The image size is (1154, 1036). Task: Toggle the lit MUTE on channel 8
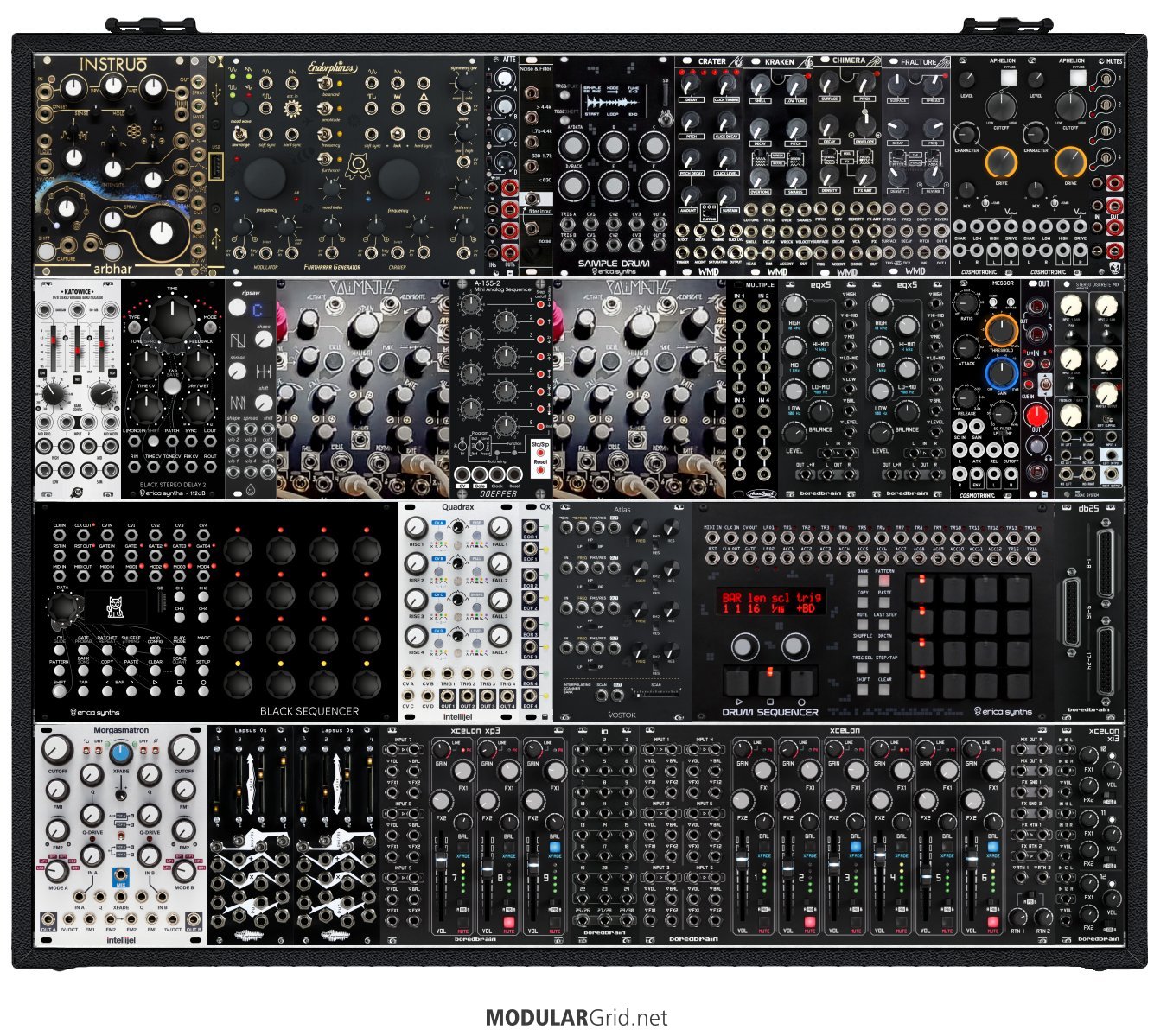pyautogui.click(x=508, y=922)
